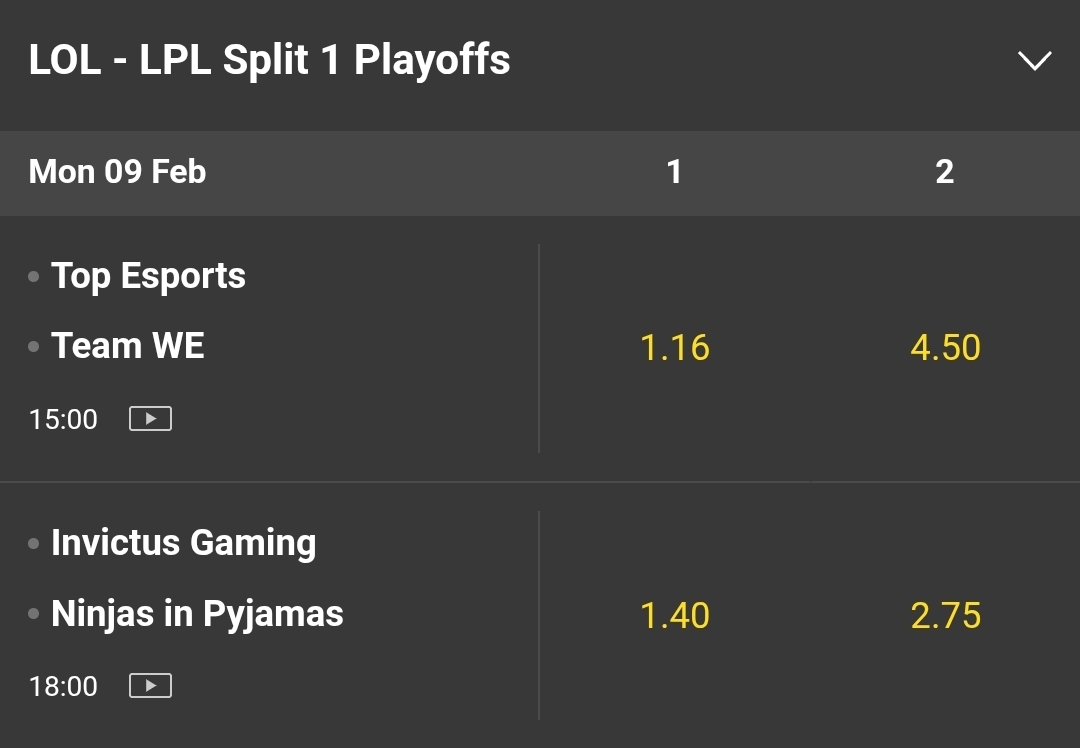Viewport: 1080px width, 748px height.
Task: Bet on Top Esports at odds 1.16
Action: (x=675, y=348)
